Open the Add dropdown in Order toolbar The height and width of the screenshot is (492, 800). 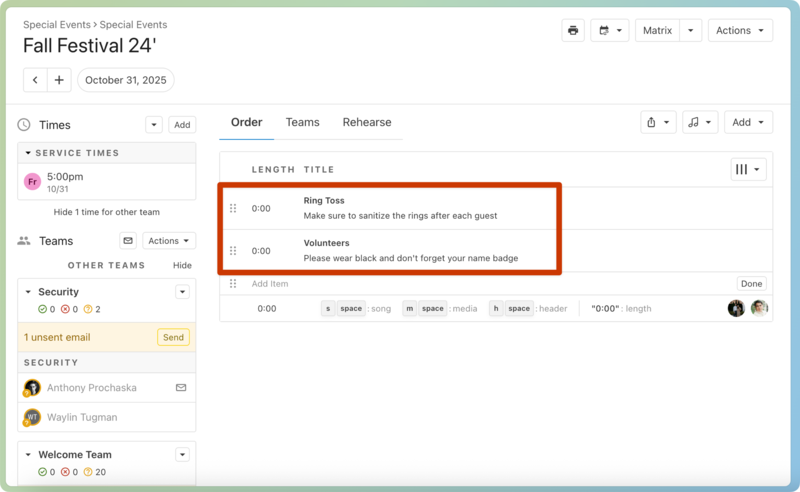[748, 122]
